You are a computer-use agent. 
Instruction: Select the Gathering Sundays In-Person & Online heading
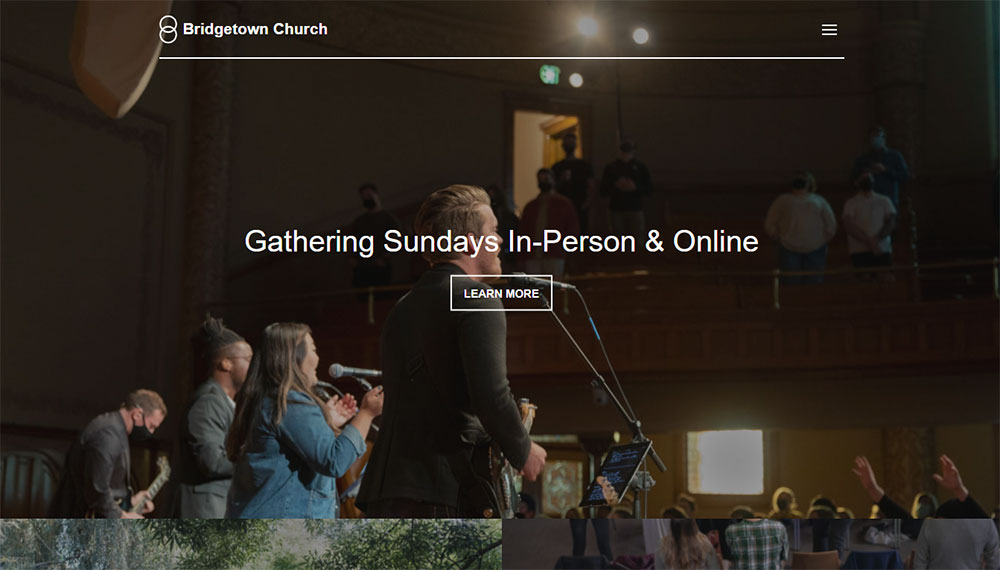coord(501,242)
